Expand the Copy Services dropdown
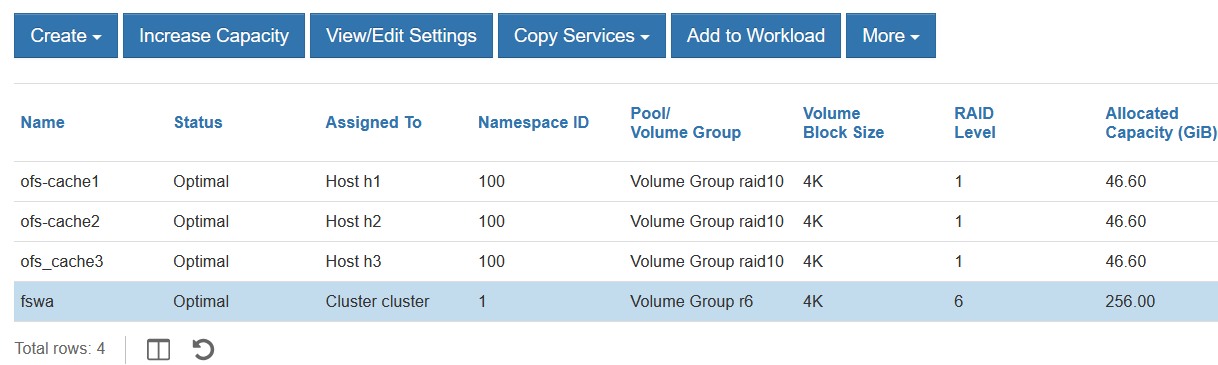 (x=582, y=36)
